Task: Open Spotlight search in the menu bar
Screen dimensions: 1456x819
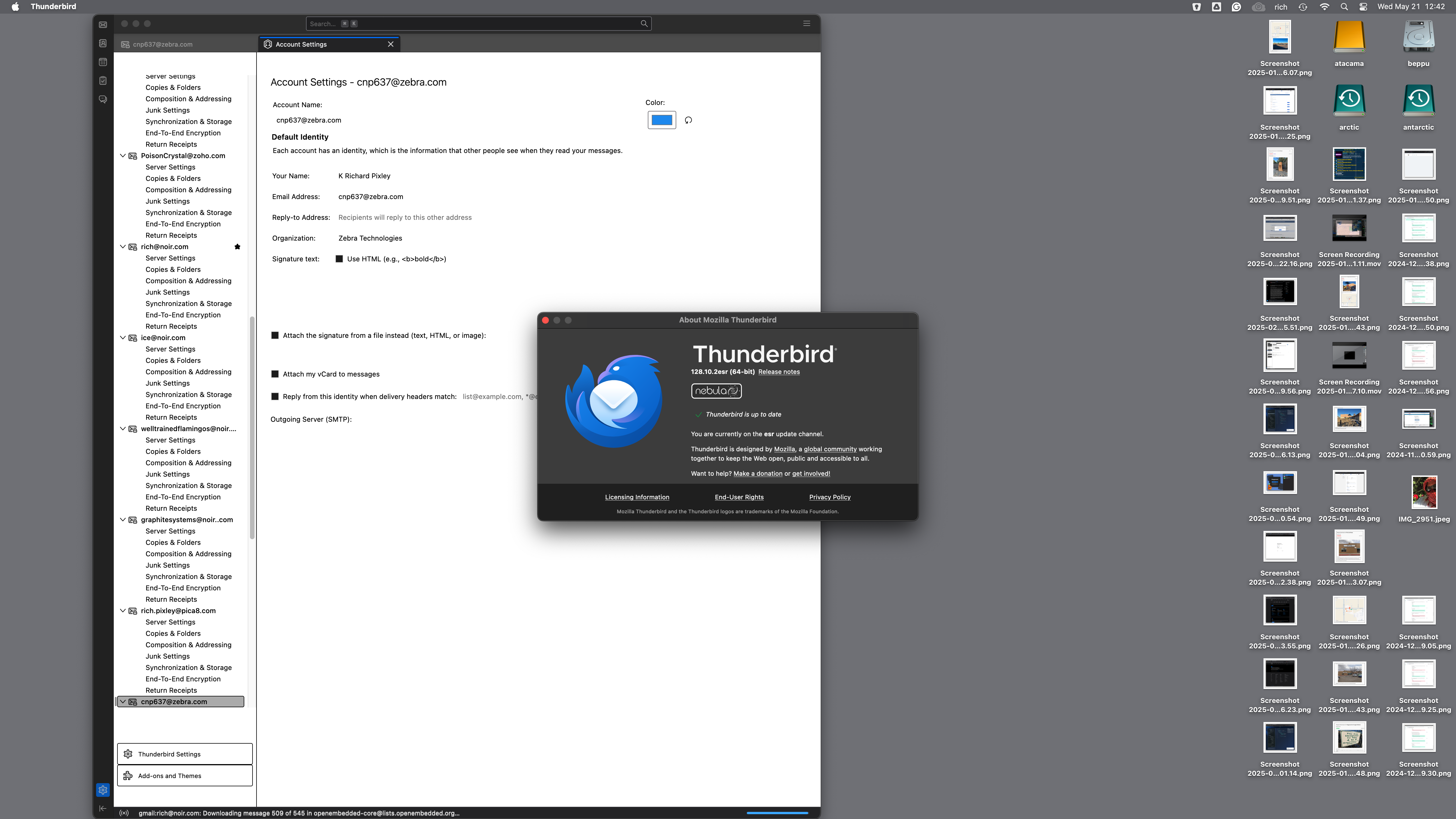Action: coord(1345,7)
